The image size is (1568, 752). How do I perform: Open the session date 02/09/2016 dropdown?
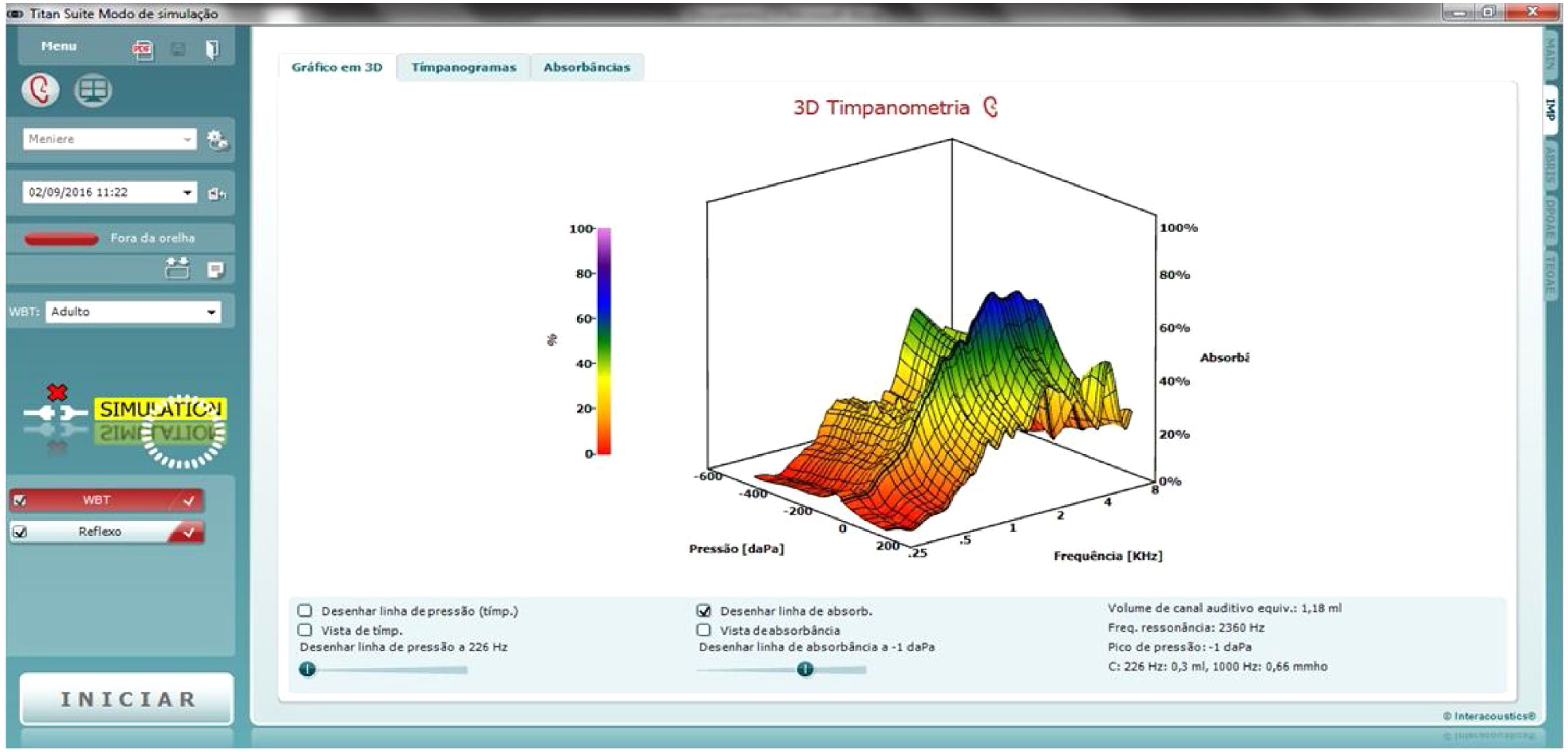(x=187, y=193)
